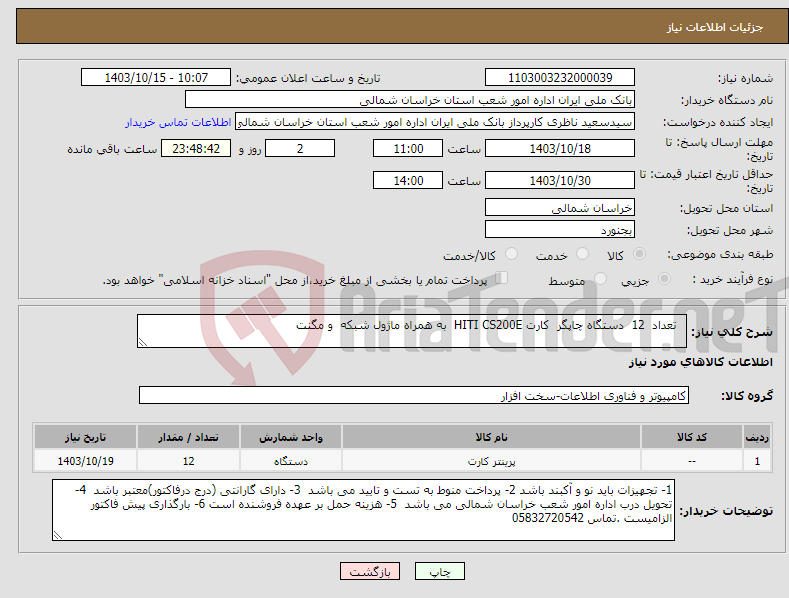The height and width of the screenshot is (598, 789).
Task: Click the response deadline date 1403/10/18
Action: pyautogui.click(x=560, y=148)
